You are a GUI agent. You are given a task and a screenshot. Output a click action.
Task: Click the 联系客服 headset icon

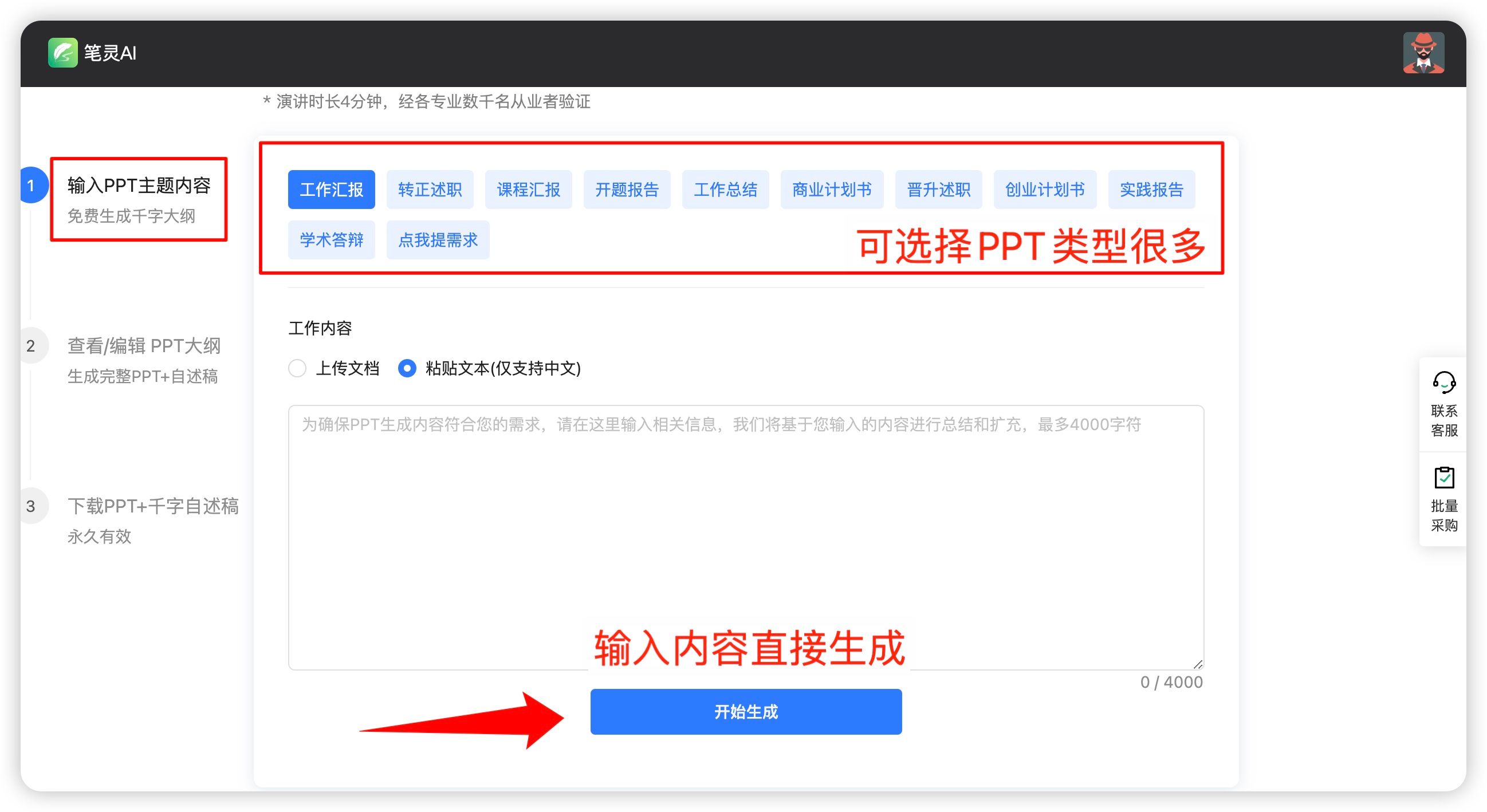[x=1443, y=382]
